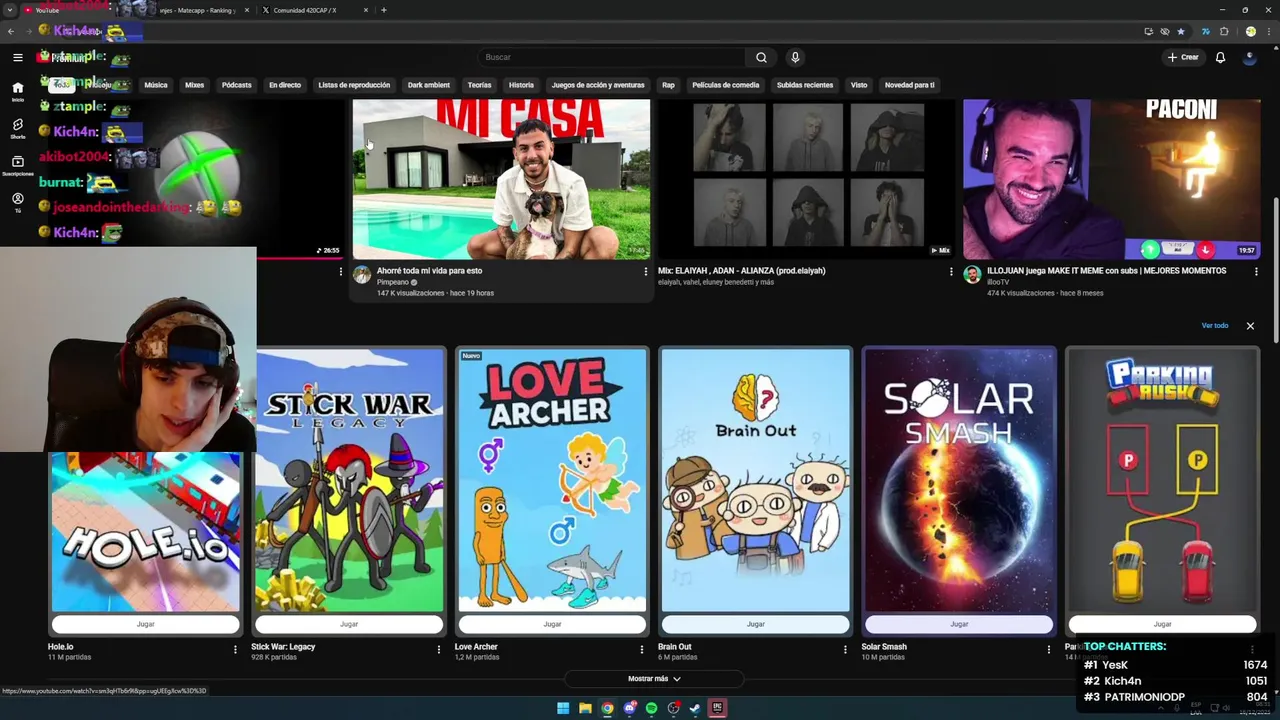Open options menu for Stick War: Legacy
The width and height of the screenshot is (1280, 720).
438,649
